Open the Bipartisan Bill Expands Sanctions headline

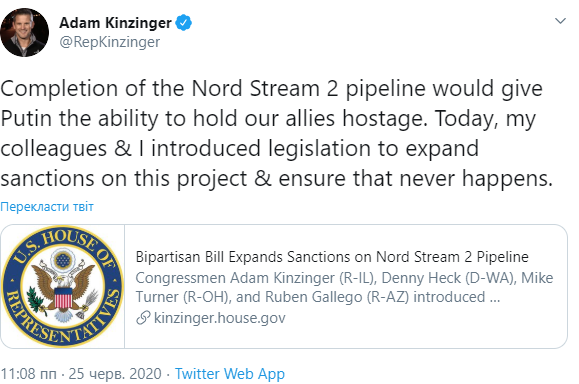332,257
